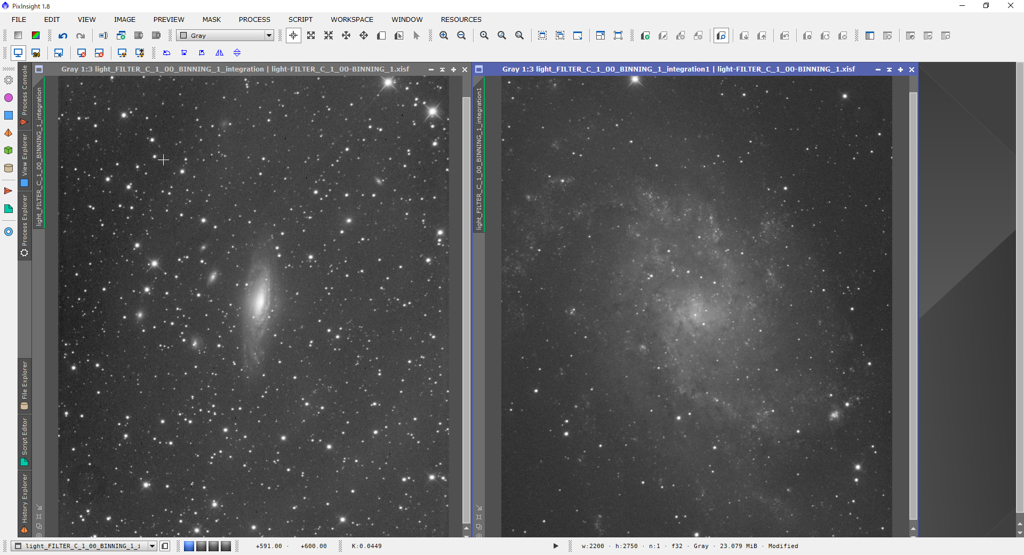Click the vertical mirror flip icon

(x=237, y=53)
